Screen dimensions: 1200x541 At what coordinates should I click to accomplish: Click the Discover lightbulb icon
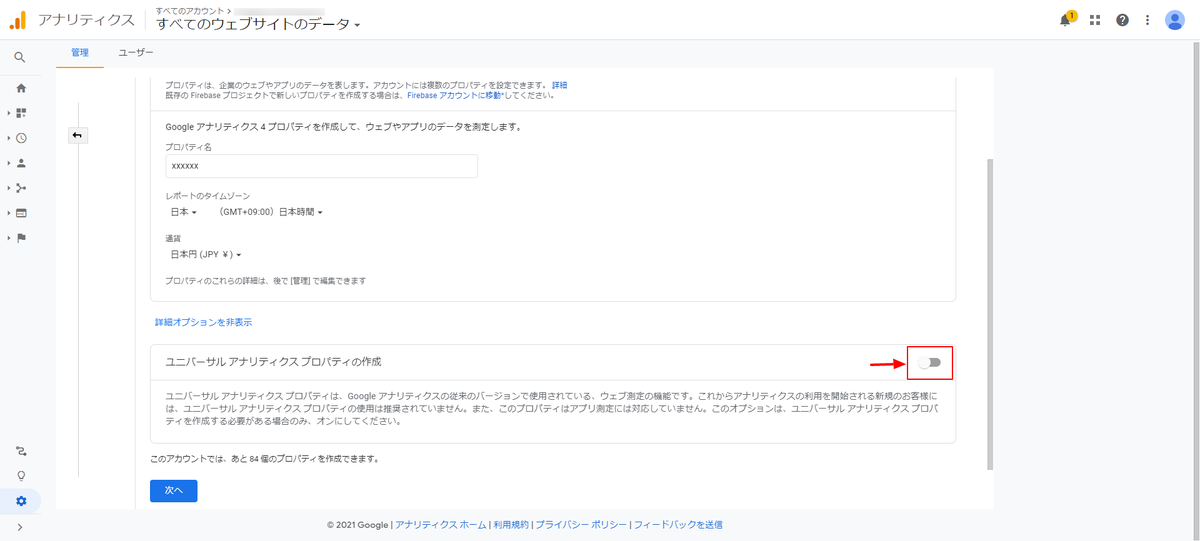click(x=21, y=476)
